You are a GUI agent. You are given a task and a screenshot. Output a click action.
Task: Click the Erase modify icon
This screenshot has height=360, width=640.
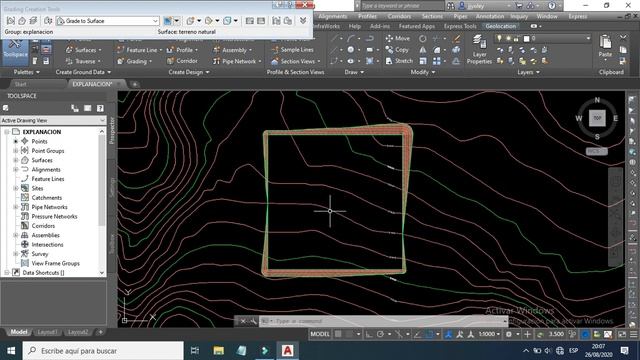pos(456,39)
